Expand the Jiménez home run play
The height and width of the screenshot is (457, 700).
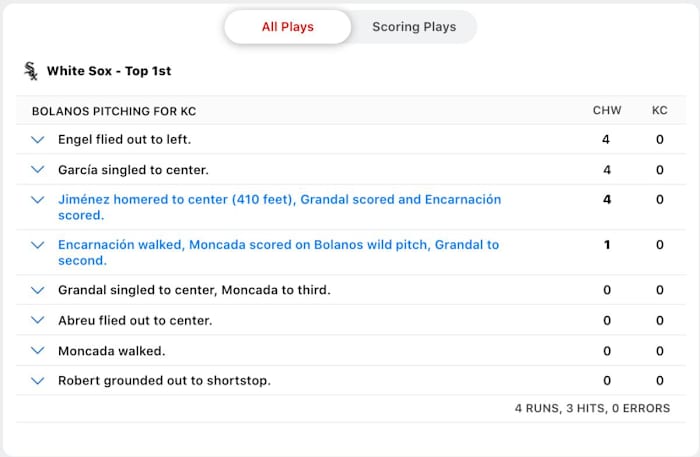(38, 200)
